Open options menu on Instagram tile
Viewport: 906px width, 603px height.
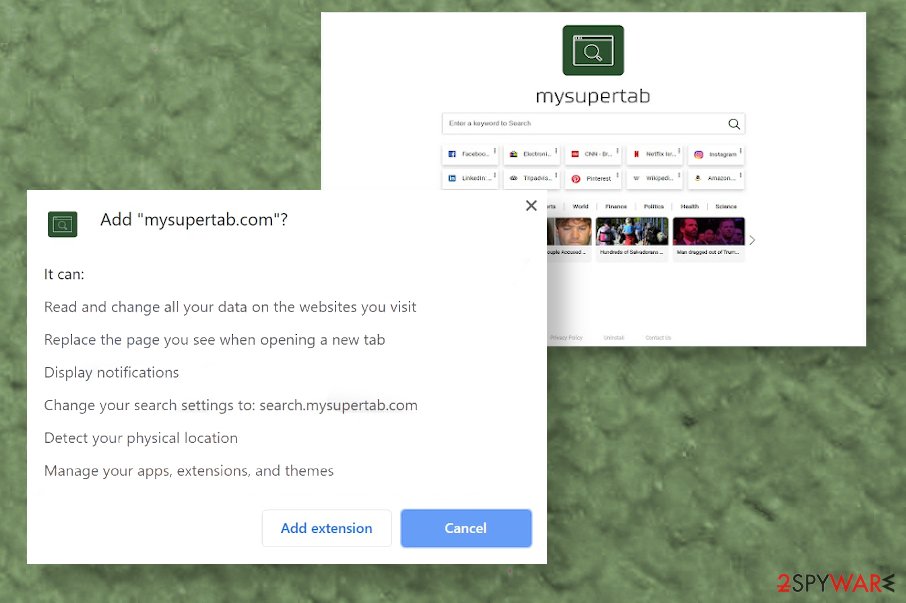pos(740,151)
